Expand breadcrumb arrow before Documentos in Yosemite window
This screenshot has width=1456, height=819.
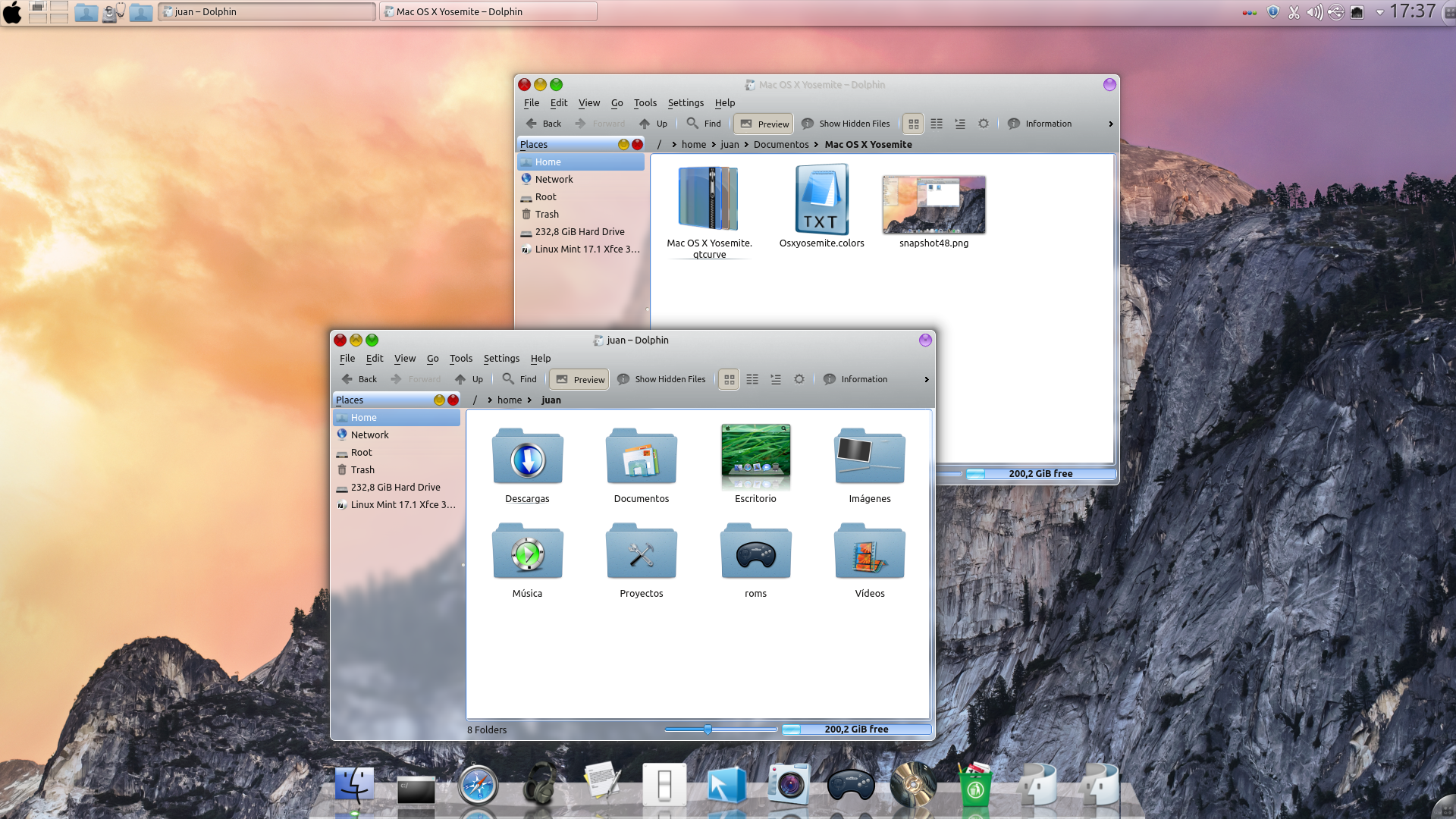click(746, 145)
